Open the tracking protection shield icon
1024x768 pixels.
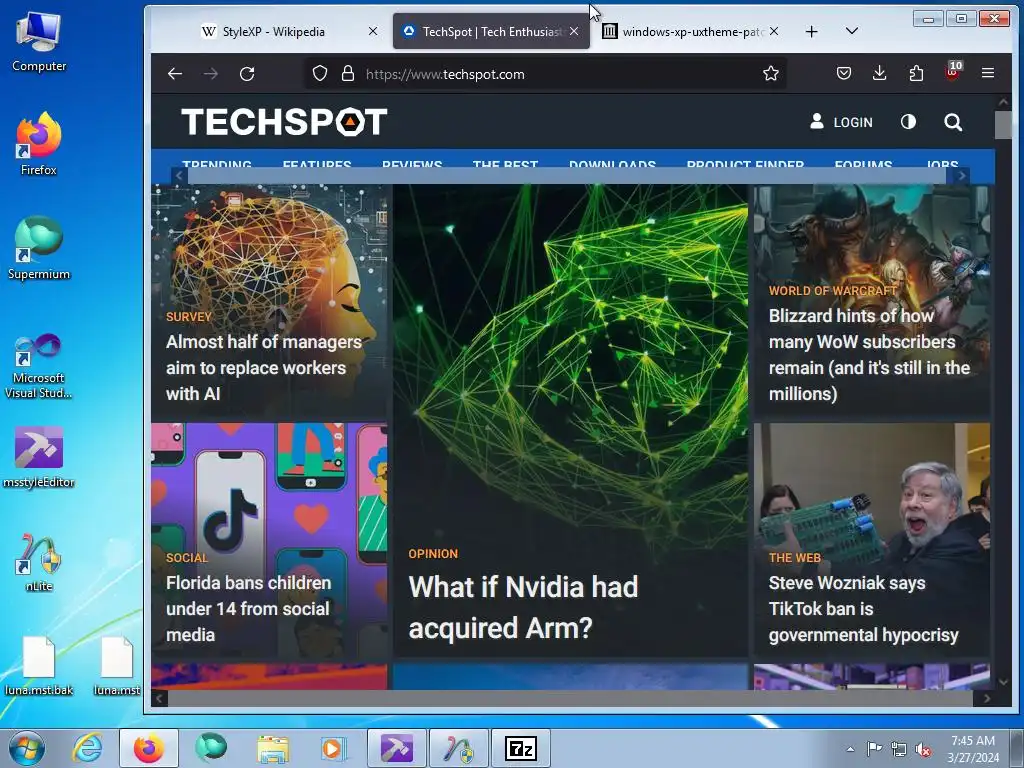pos(319,74)
